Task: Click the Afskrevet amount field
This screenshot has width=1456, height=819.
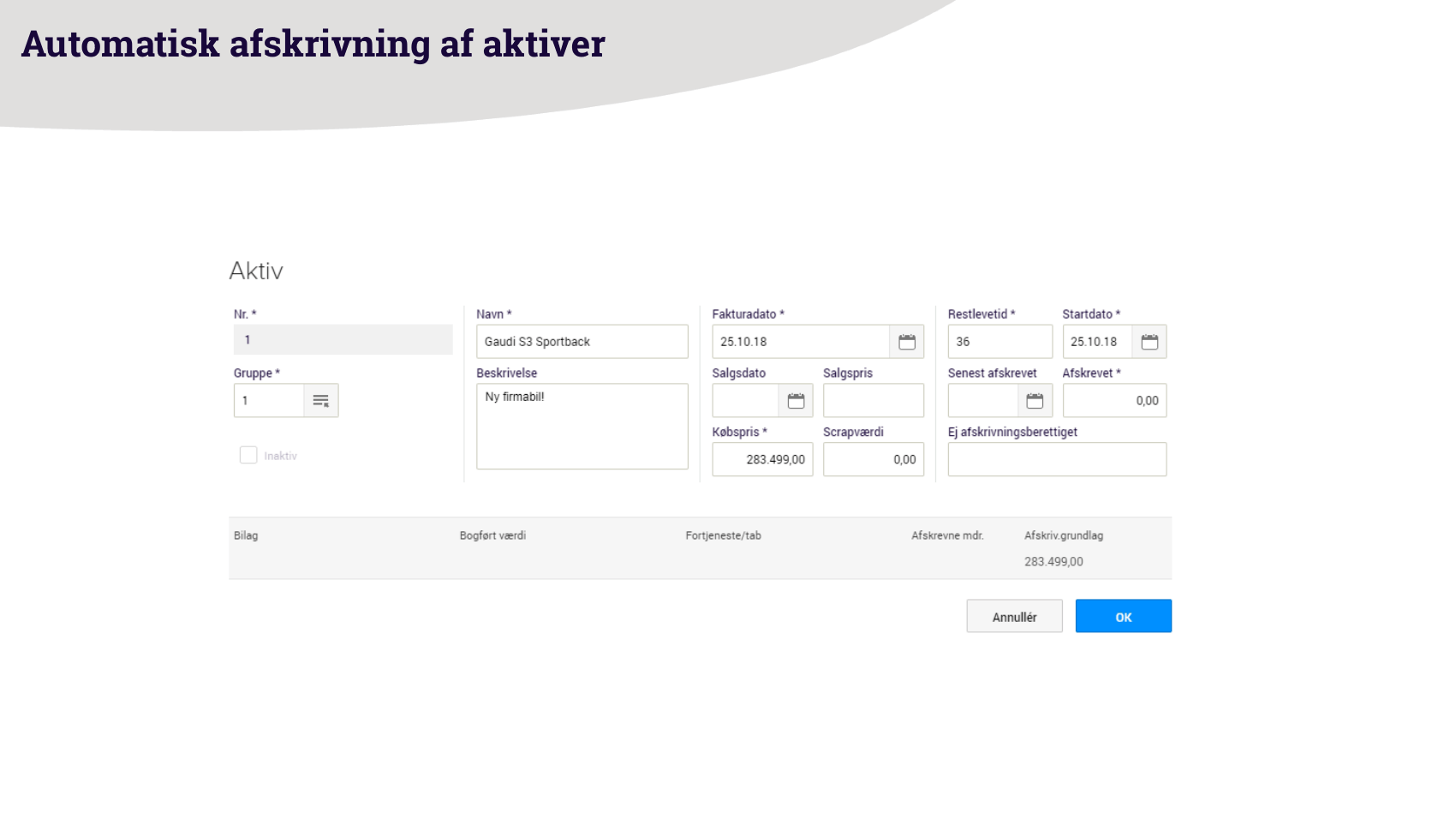Action: (1113, 401)
